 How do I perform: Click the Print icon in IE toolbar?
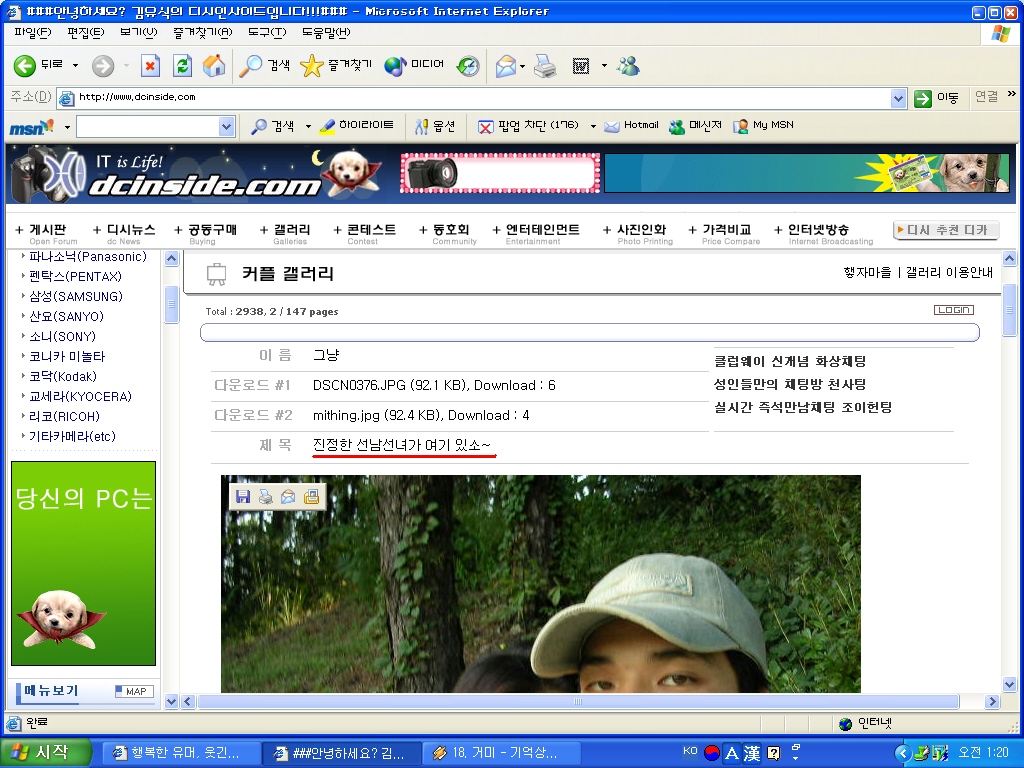coord(544,66)
